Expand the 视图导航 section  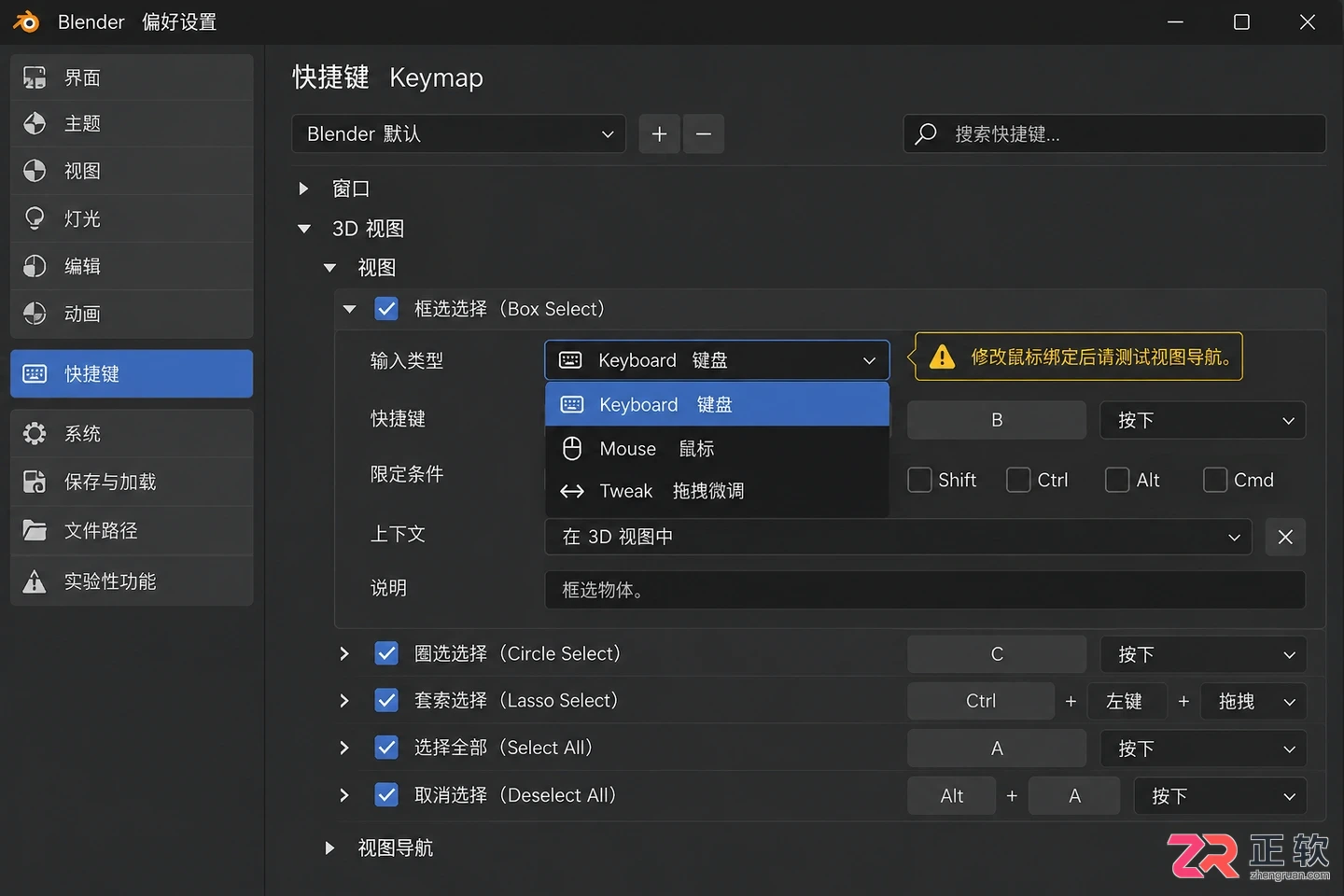coord(329,848)
